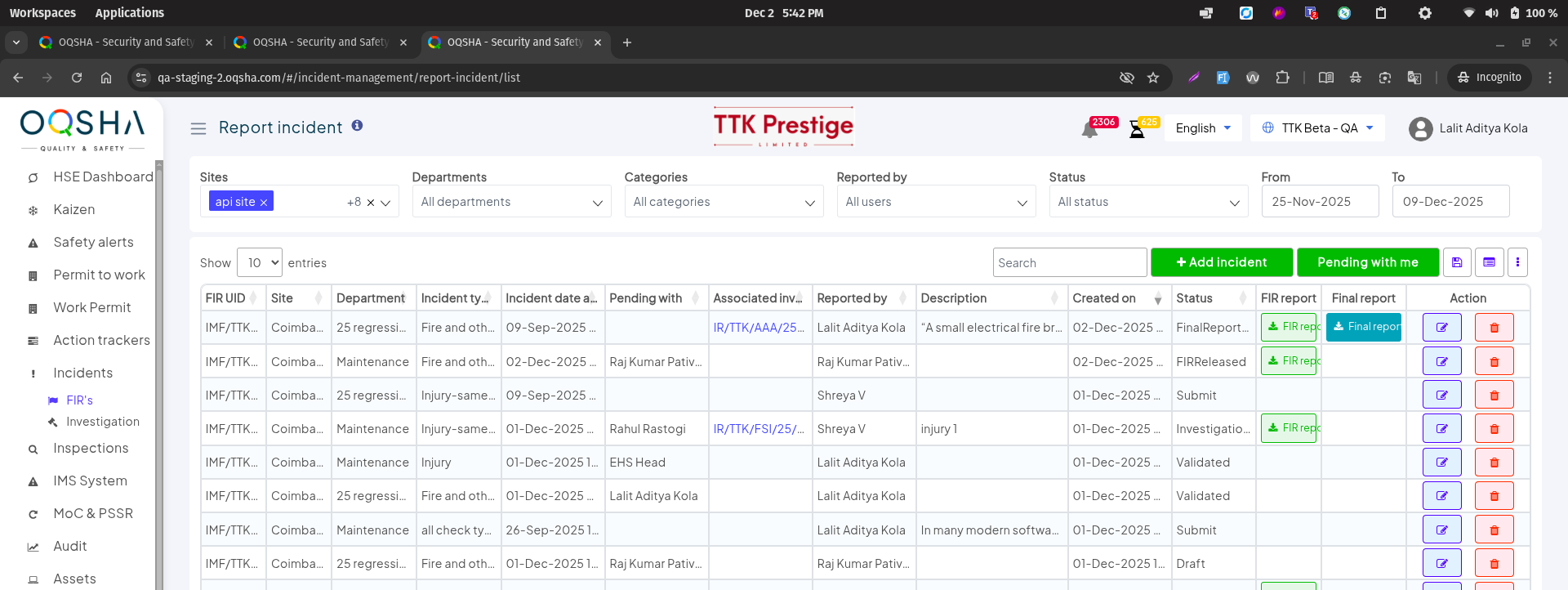Click the notification bell icon
Screen dimensions: 1568x590
point(1089,130)
